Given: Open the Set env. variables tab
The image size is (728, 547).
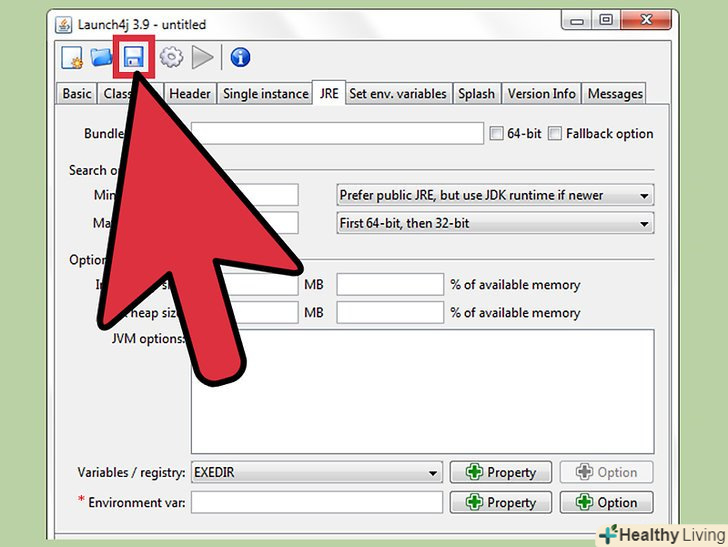Looking at the screenshot, I should [398, 94].
